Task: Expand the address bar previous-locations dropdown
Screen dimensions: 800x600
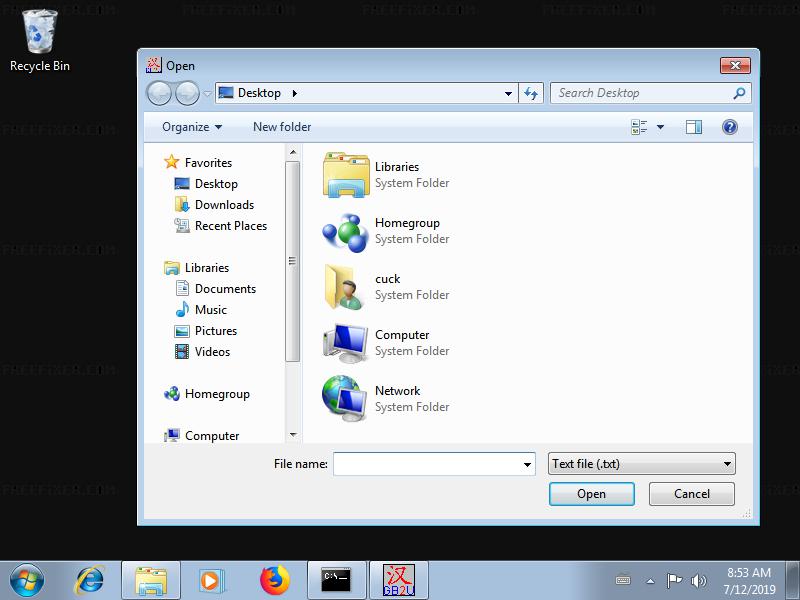Action: click(508, 93)
